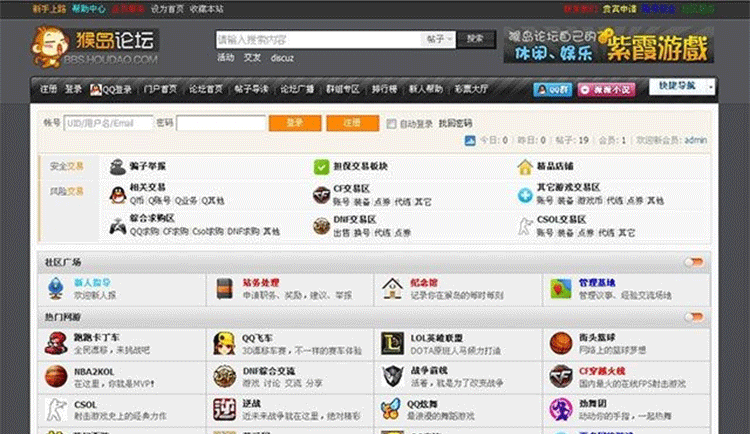
Task: Click the QQ登录 link in the navigation bar
Action: pos(111,89)
